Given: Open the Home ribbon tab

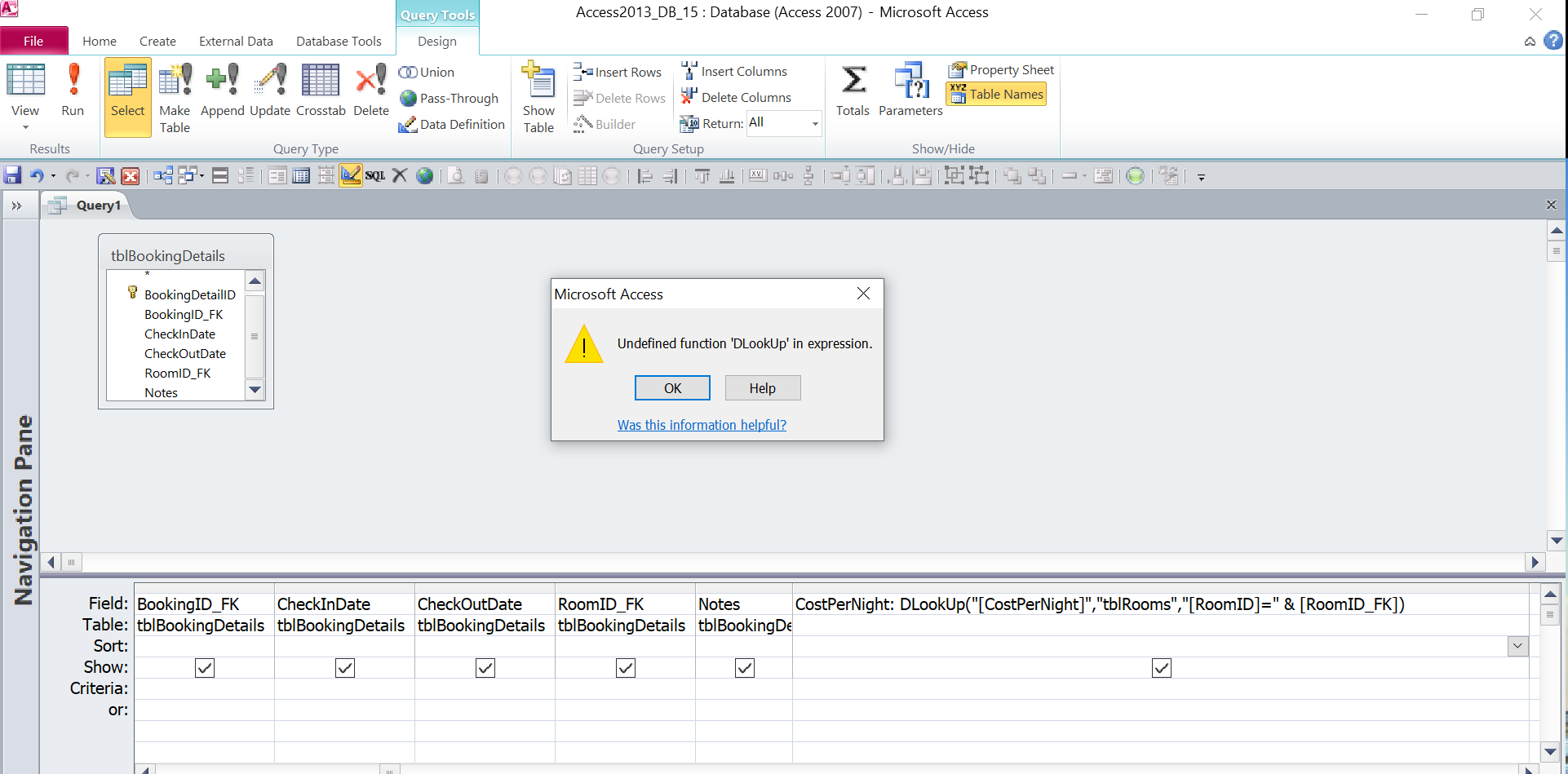Looking at the screenshot, I should click(100, 41).
